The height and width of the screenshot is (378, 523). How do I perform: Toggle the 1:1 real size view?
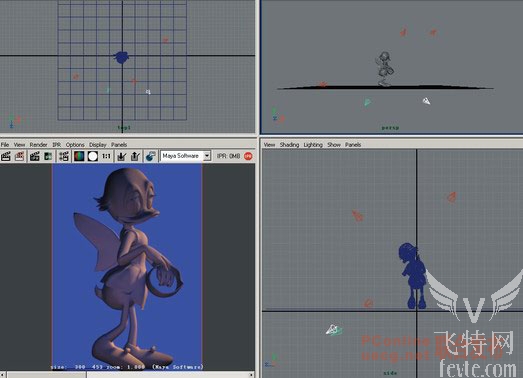coord(106,156)
